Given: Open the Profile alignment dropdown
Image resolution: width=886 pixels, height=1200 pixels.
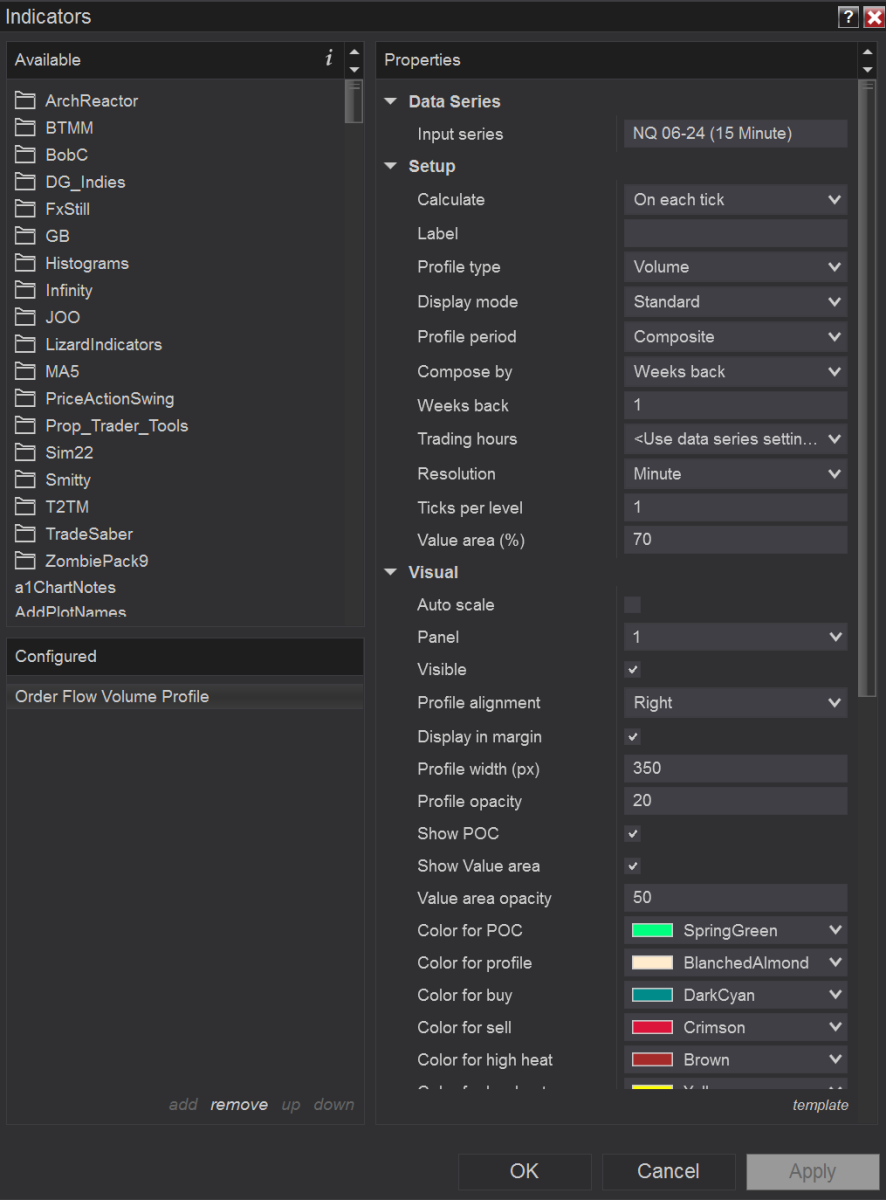Looking at the screenshot, I should tap(735, 703).
